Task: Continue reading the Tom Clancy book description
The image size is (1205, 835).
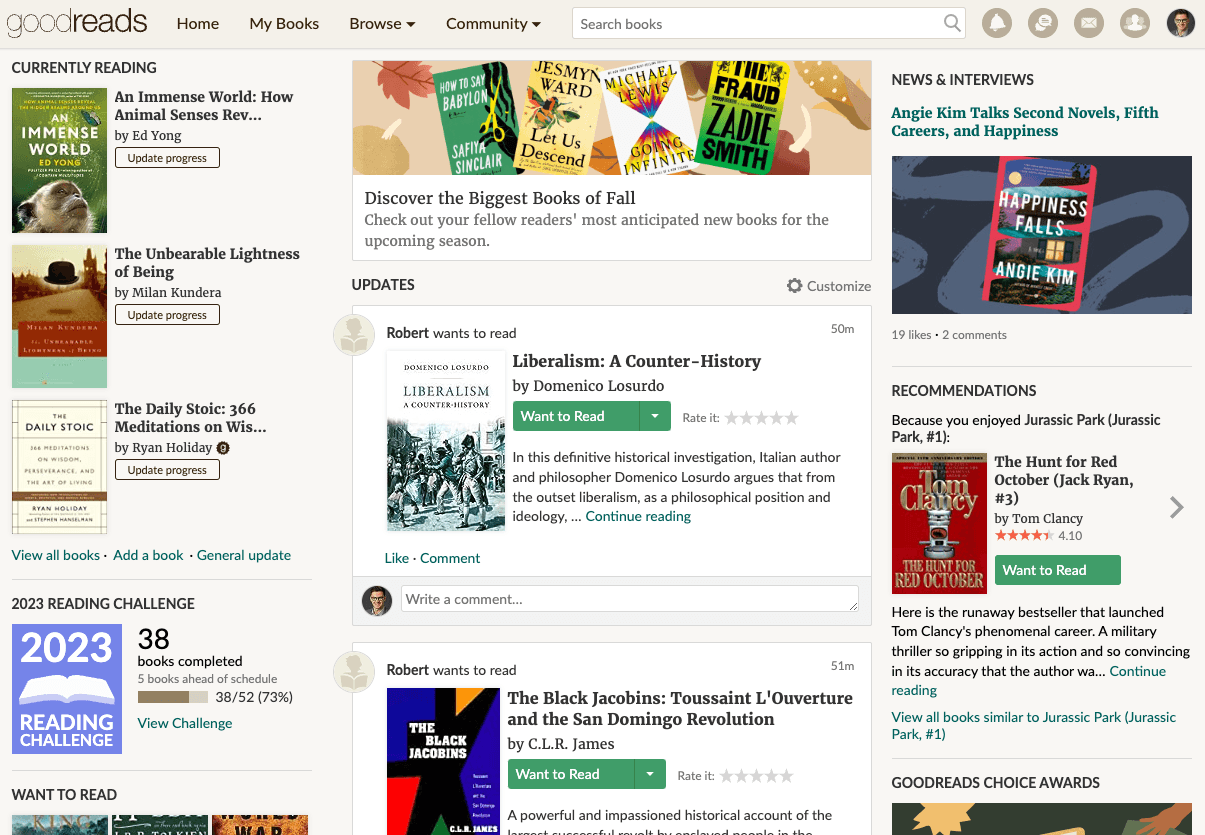Action: click(1029, 680)
